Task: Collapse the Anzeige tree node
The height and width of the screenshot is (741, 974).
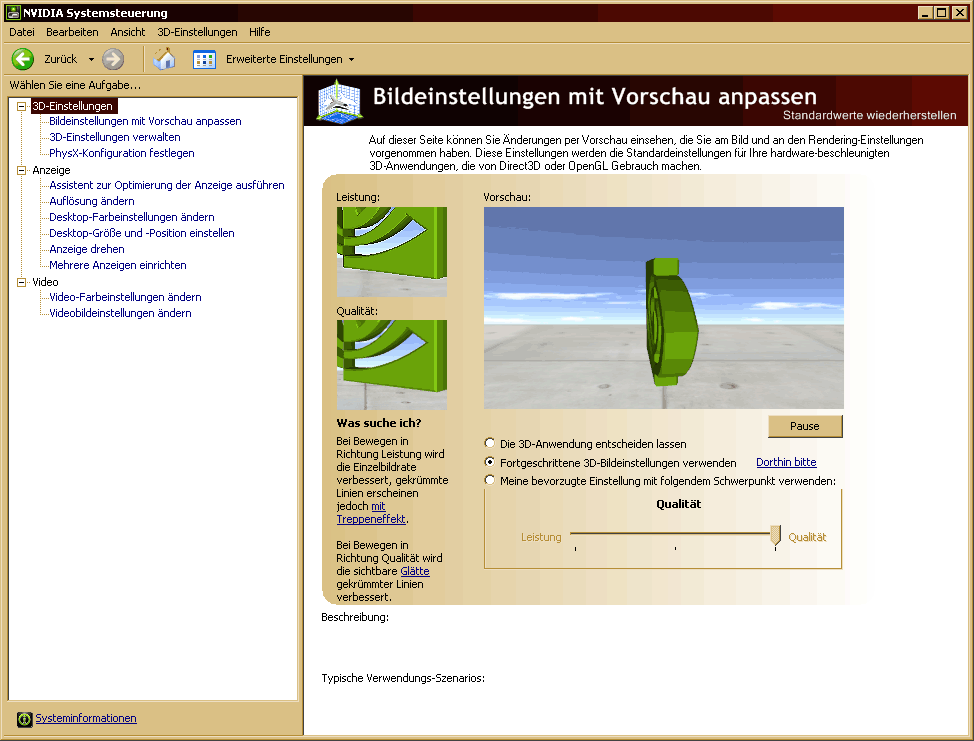Action: [22, 170]
